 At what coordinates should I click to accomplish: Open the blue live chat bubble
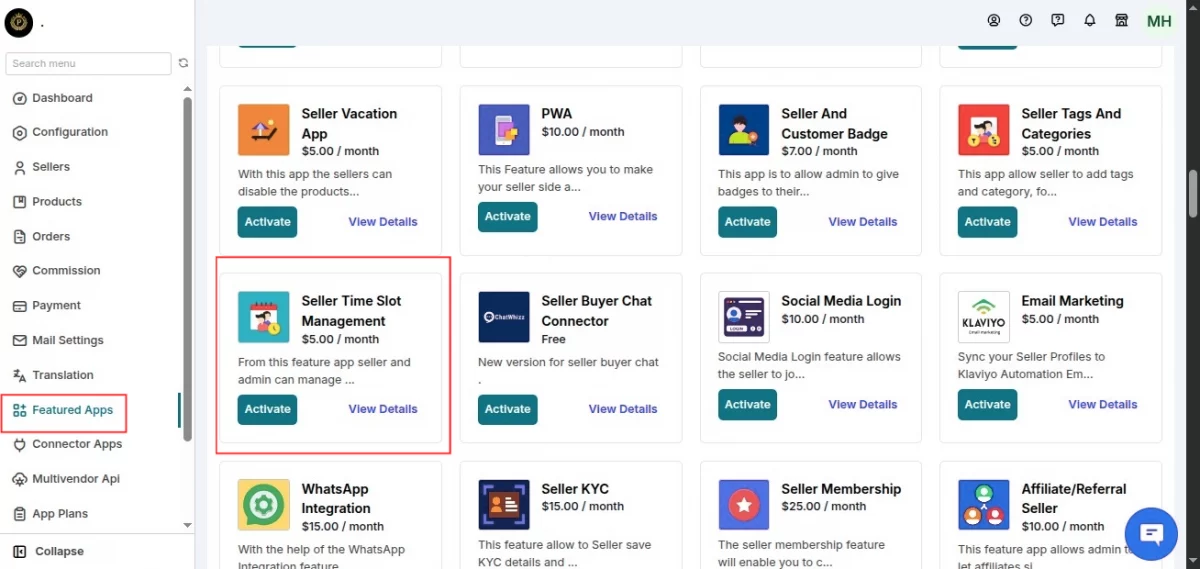tap(1151, 534)
